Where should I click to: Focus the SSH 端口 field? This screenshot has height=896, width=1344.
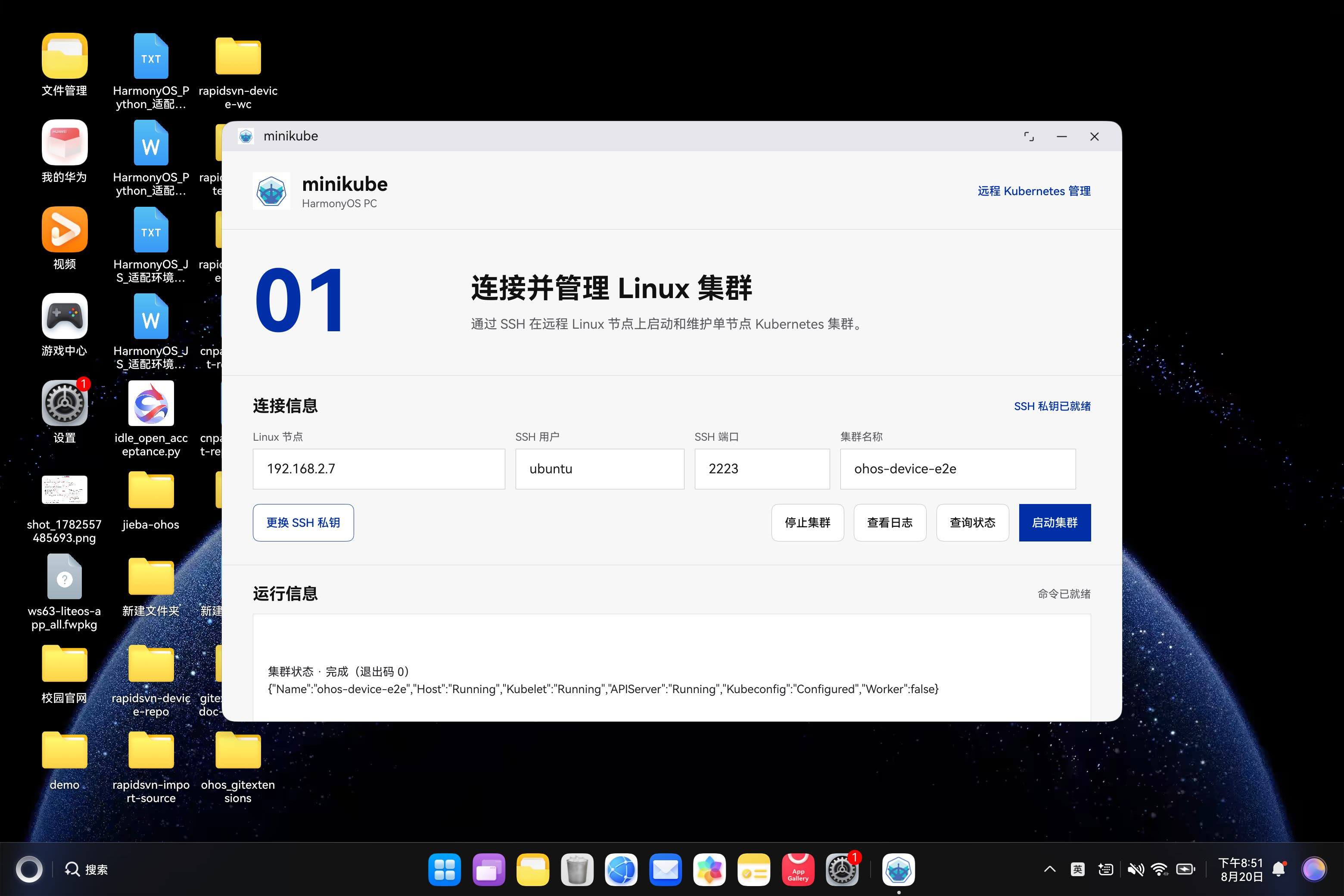click(762, 469)
